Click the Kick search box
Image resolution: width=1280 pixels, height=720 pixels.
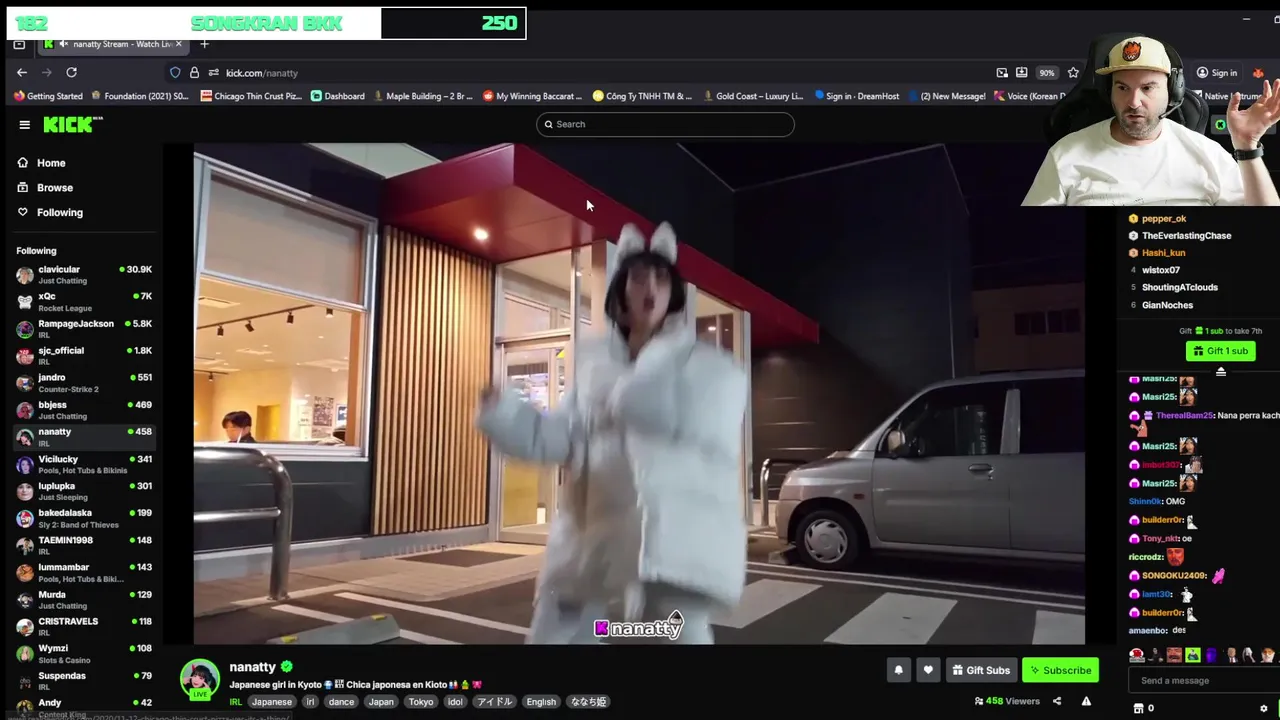[665, 124]
